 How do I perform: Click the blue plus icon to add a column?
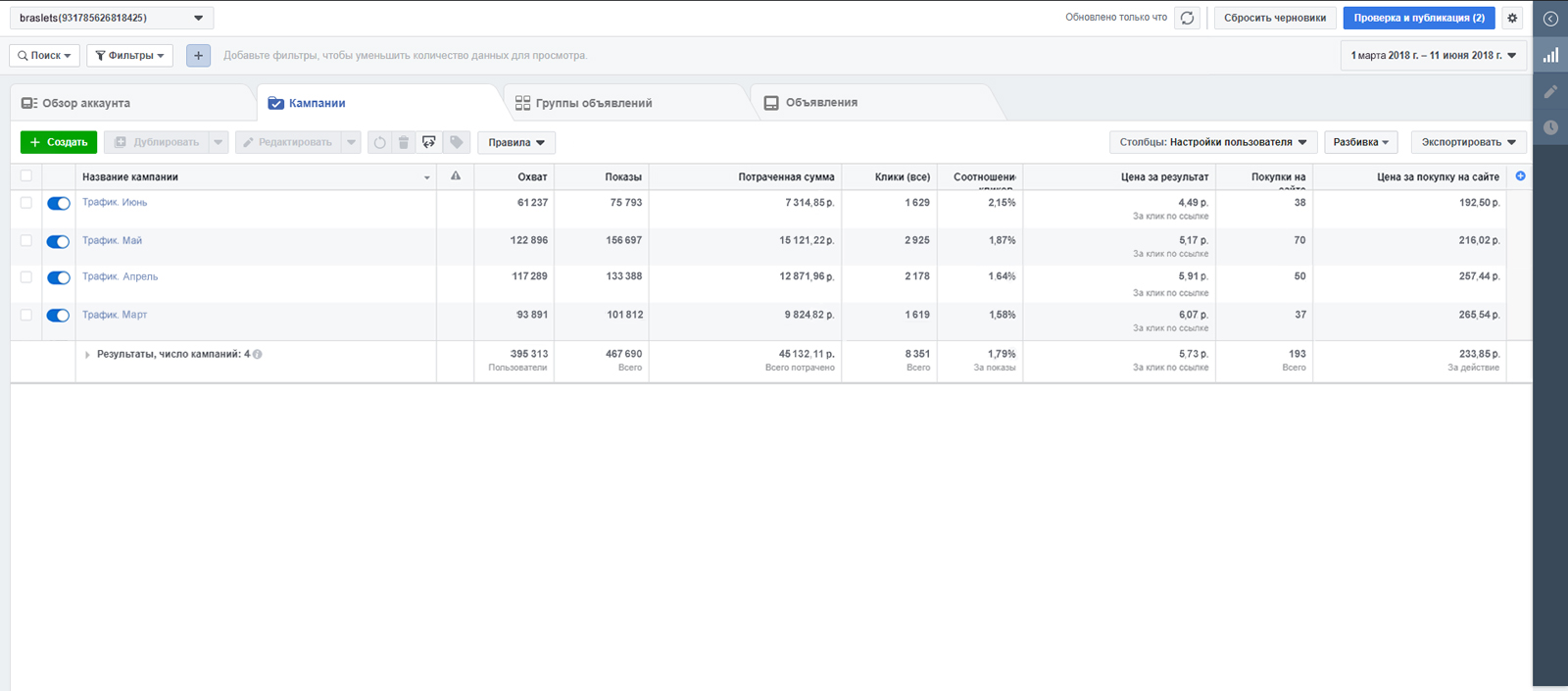[x=1520, y=176]
